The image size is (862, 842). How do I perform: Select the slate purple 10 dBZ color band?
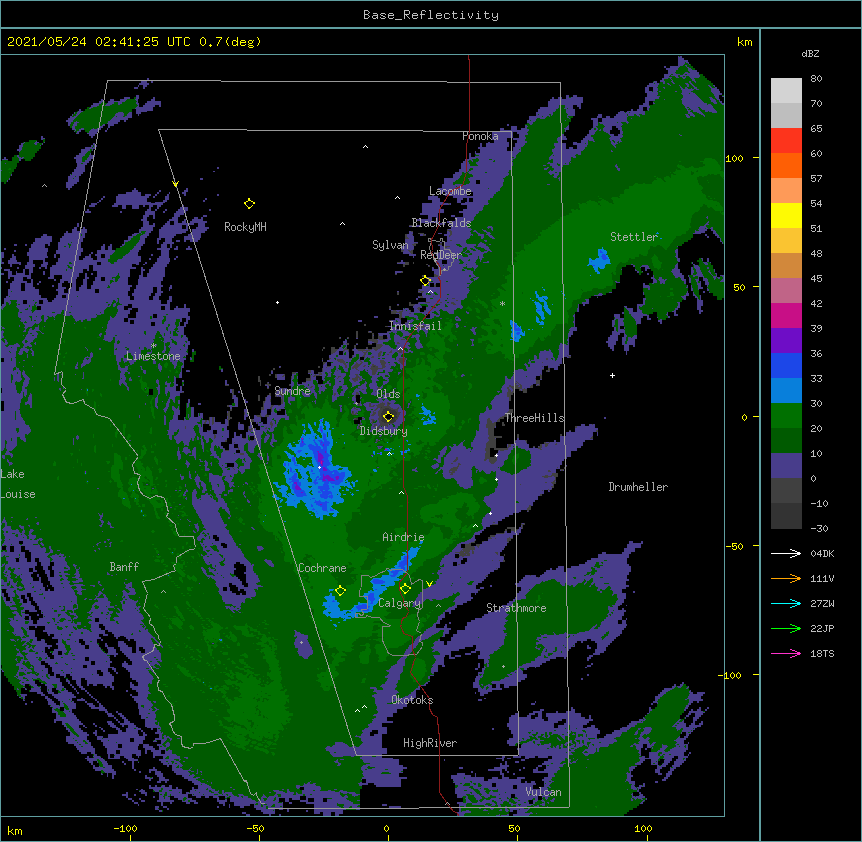point(786,466)
